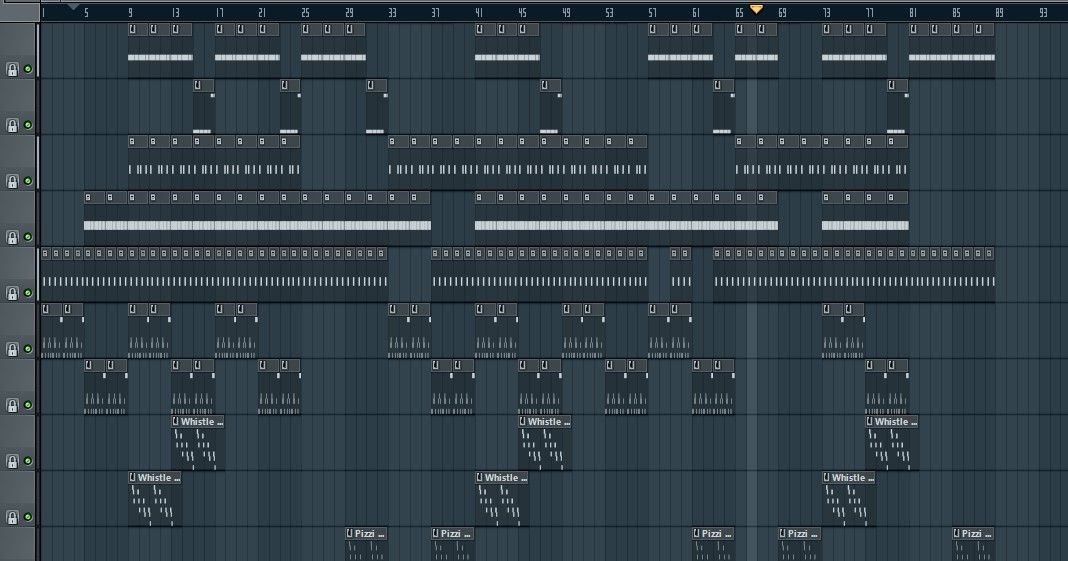Image resolution: width=1068 pixels, height=561 pixels.
Task: Select the last Pizzi clip at bar 85
Action: point(974,545)
